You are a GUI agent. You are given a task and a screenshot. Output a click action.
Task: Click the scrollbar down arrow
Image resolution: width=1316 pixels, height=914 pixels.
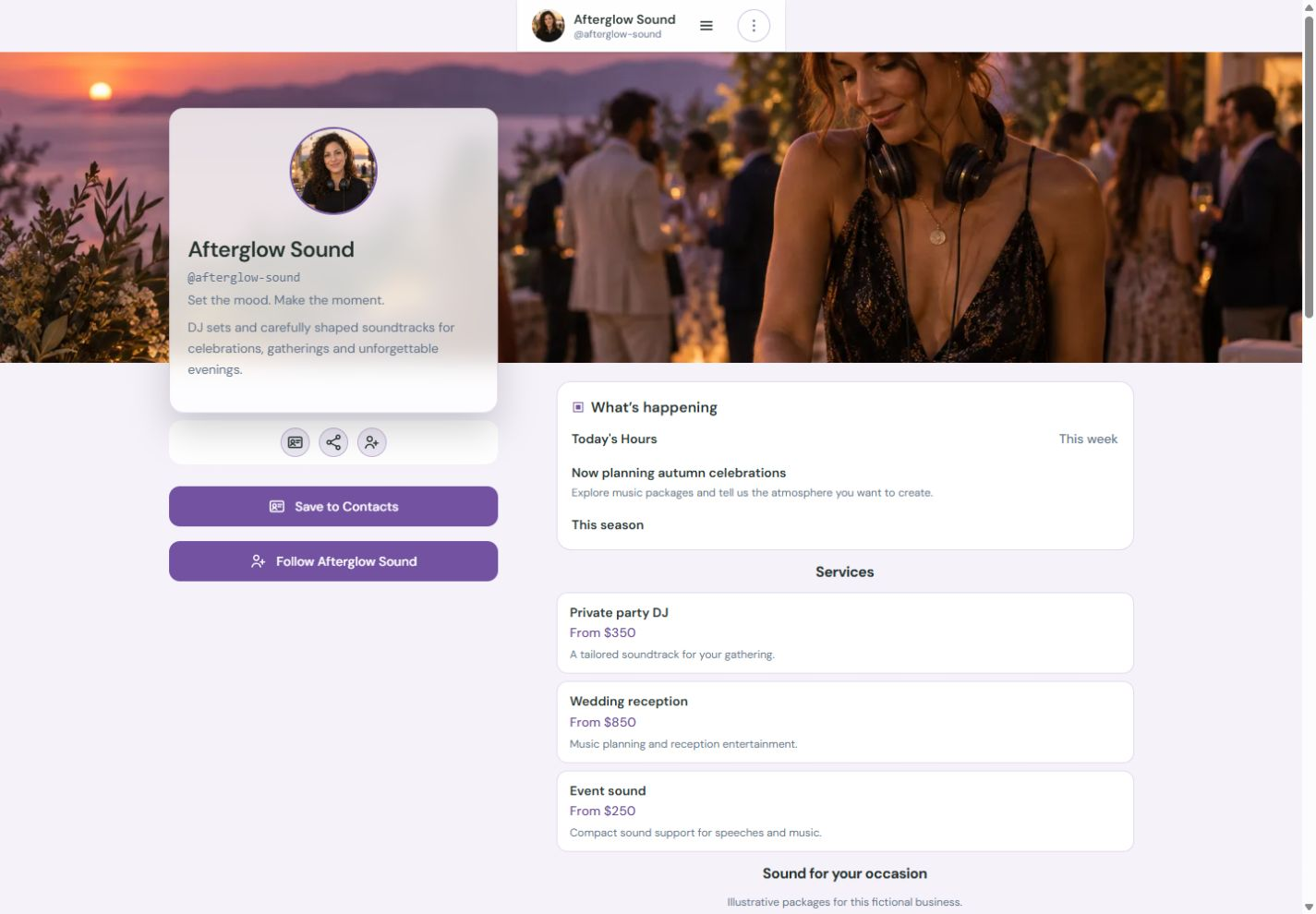point(1309,907)
